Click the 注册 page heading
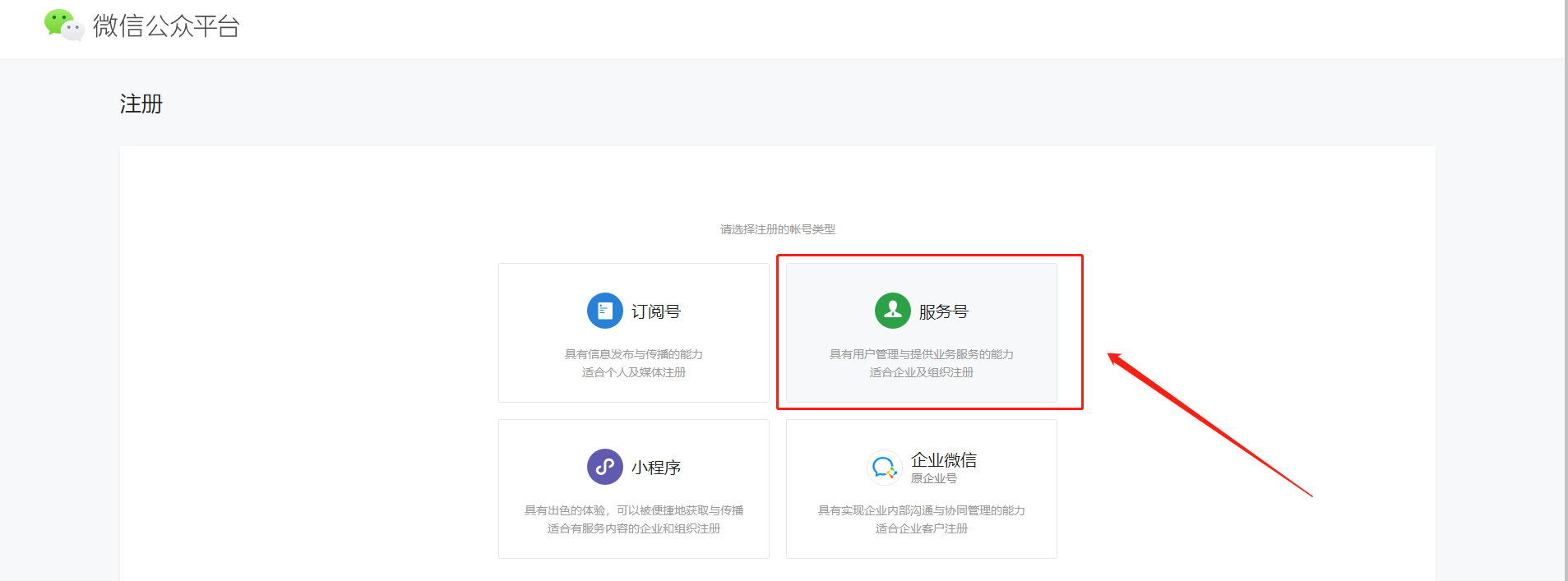The height and width of the screenshot is (581, 1568). point(141,104)
